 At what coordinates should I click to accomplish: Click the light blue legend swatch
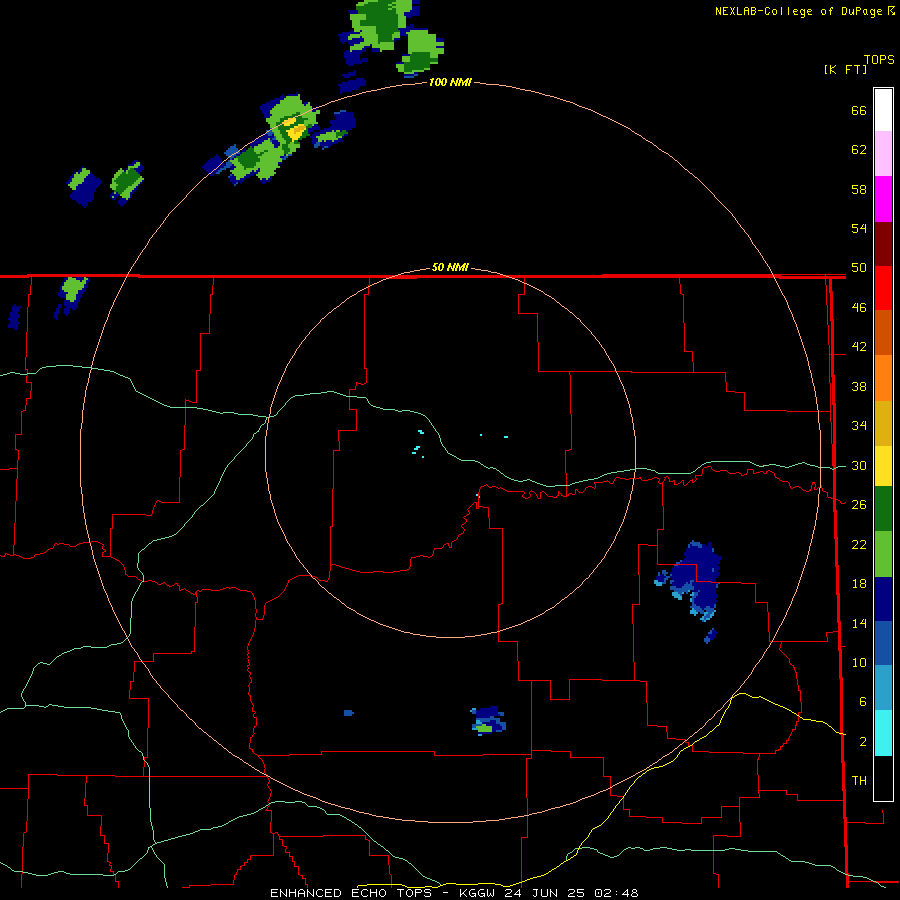[883, 688]
